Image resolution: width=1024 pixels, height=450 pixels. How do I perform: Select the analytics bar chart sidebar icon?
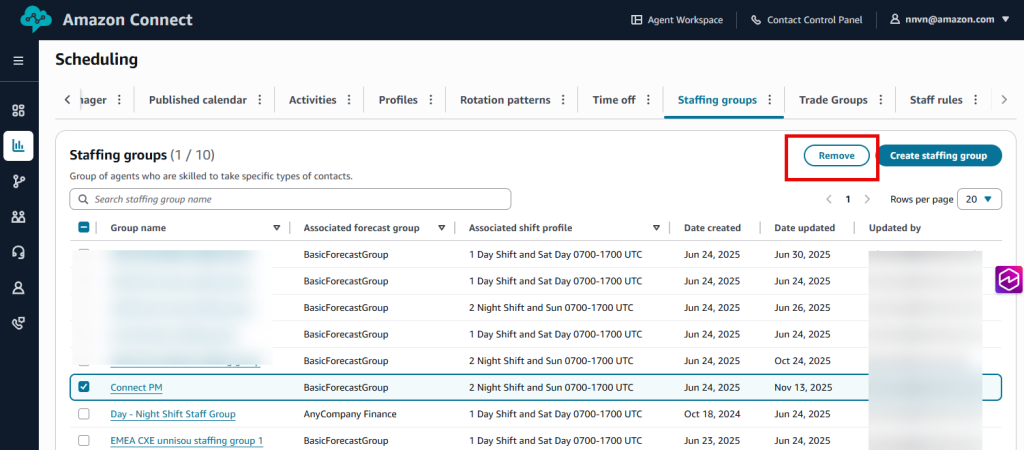coord(18,146)
